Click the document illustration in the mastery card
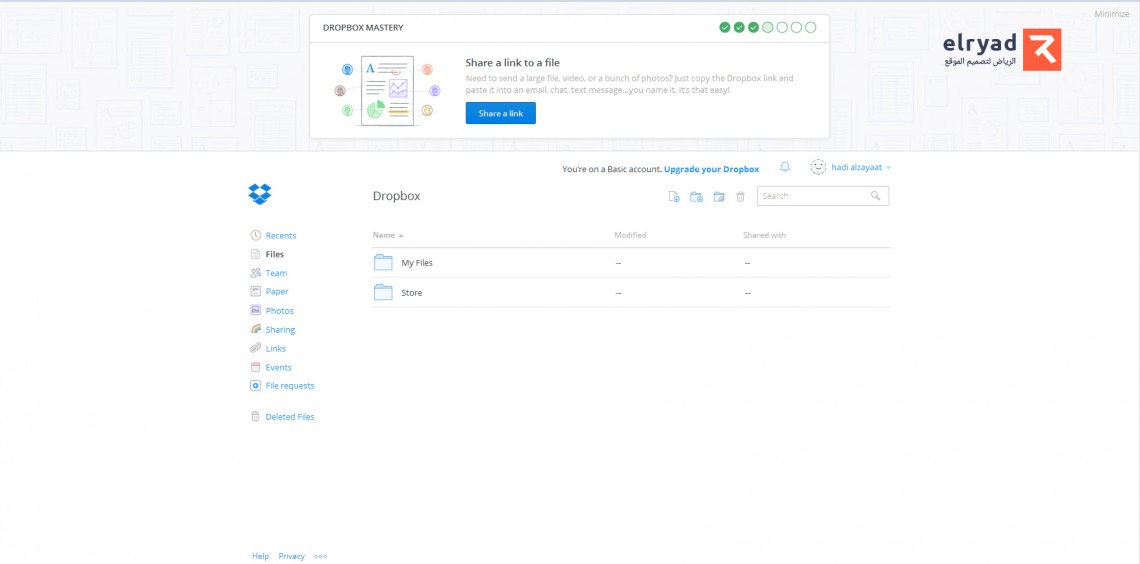The image size is (1140, 564). point(388,91)
